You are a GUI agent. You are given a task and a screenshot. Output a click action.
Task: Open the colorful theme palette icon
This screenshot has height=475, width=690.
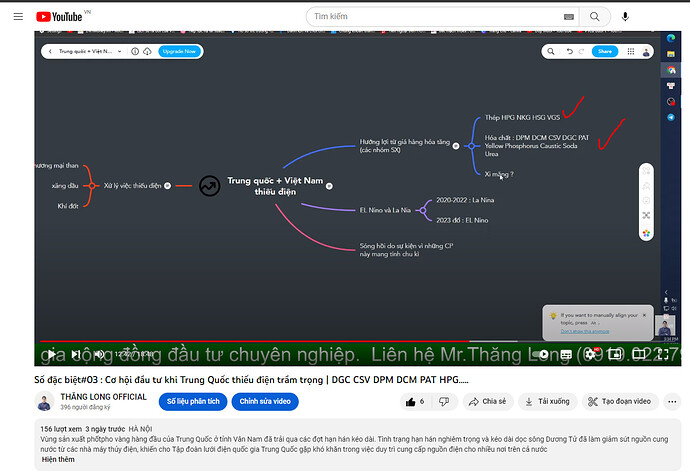(x=646, y=233)
